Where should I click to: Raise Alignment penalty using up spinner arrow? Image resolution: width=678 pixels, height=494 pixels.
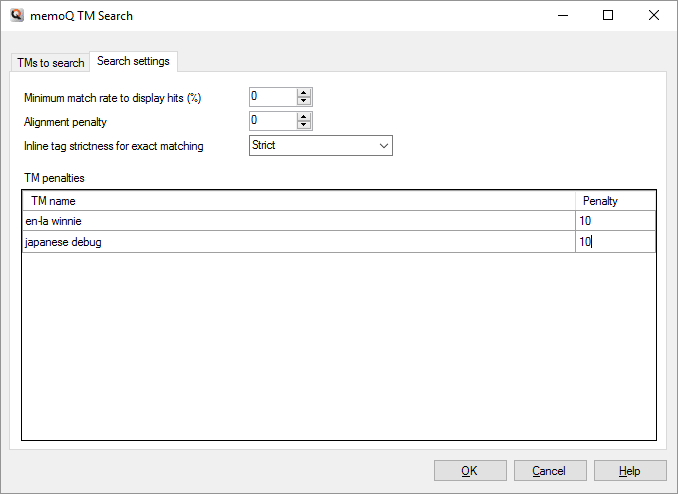305,116
